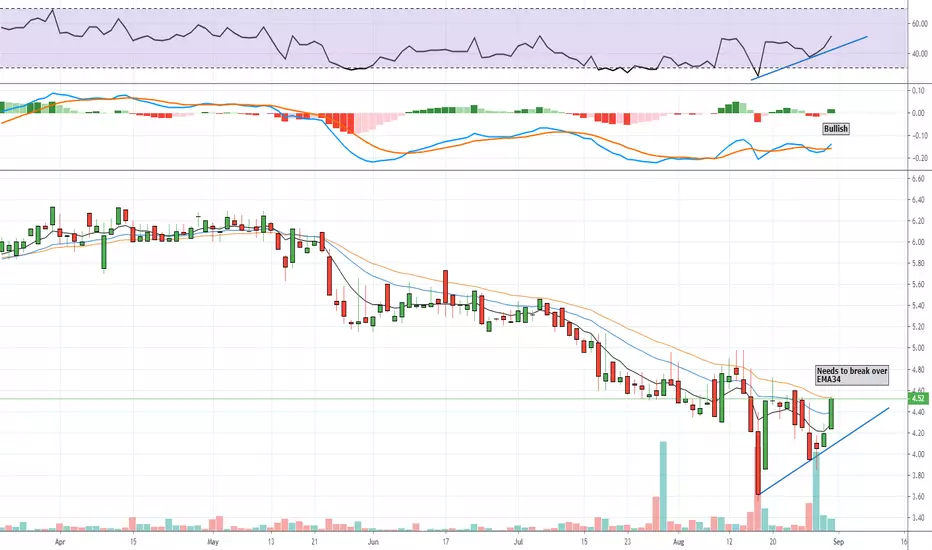Click the 3.60 price scale label
Viewport: 932px width, 550px height.
tap(918, 496)
